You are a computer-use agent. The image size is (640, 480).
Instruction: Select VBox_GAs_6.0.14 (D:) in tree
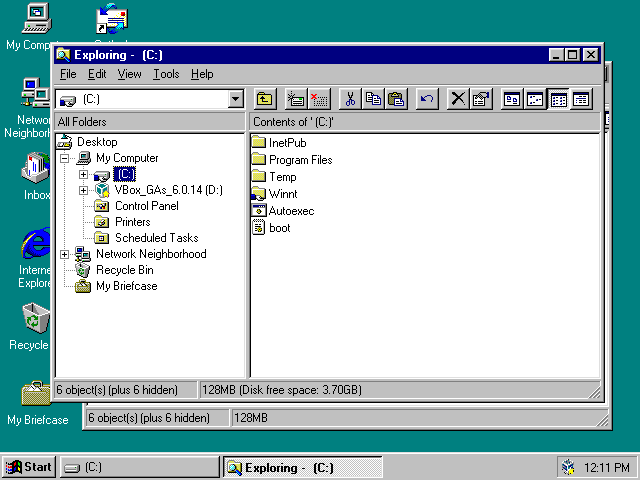click(x=169, y=190)
